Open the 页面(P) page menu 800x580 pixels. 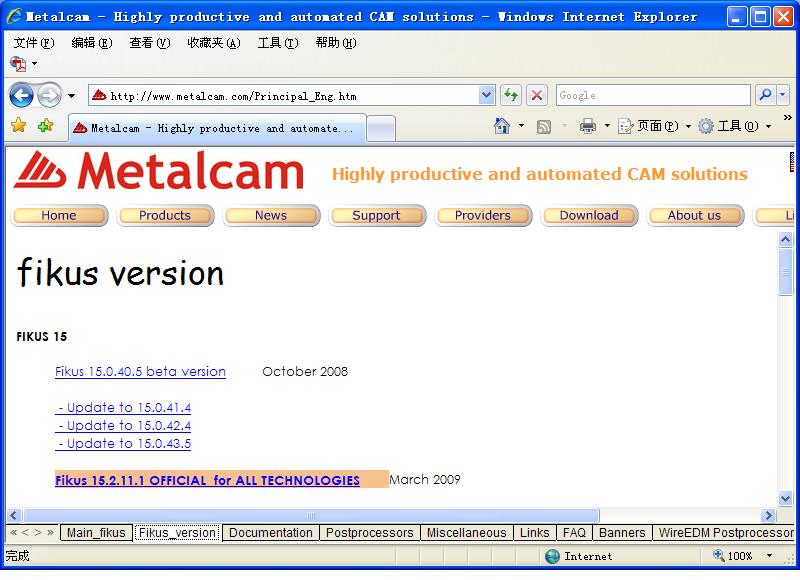pos(654,125)
